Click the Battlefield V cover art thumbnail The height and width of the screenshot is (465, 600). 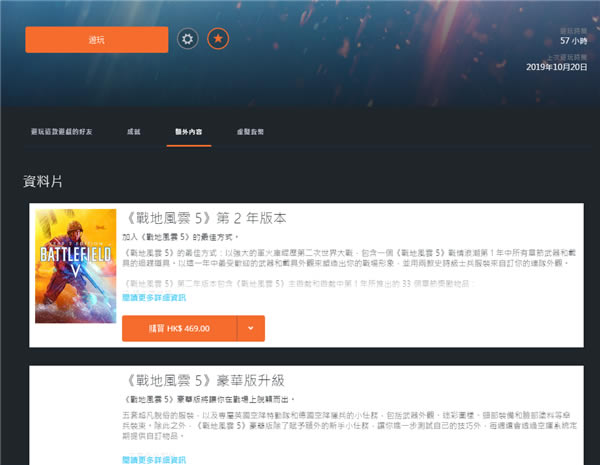pyautogui.click(x=75, y=266)
